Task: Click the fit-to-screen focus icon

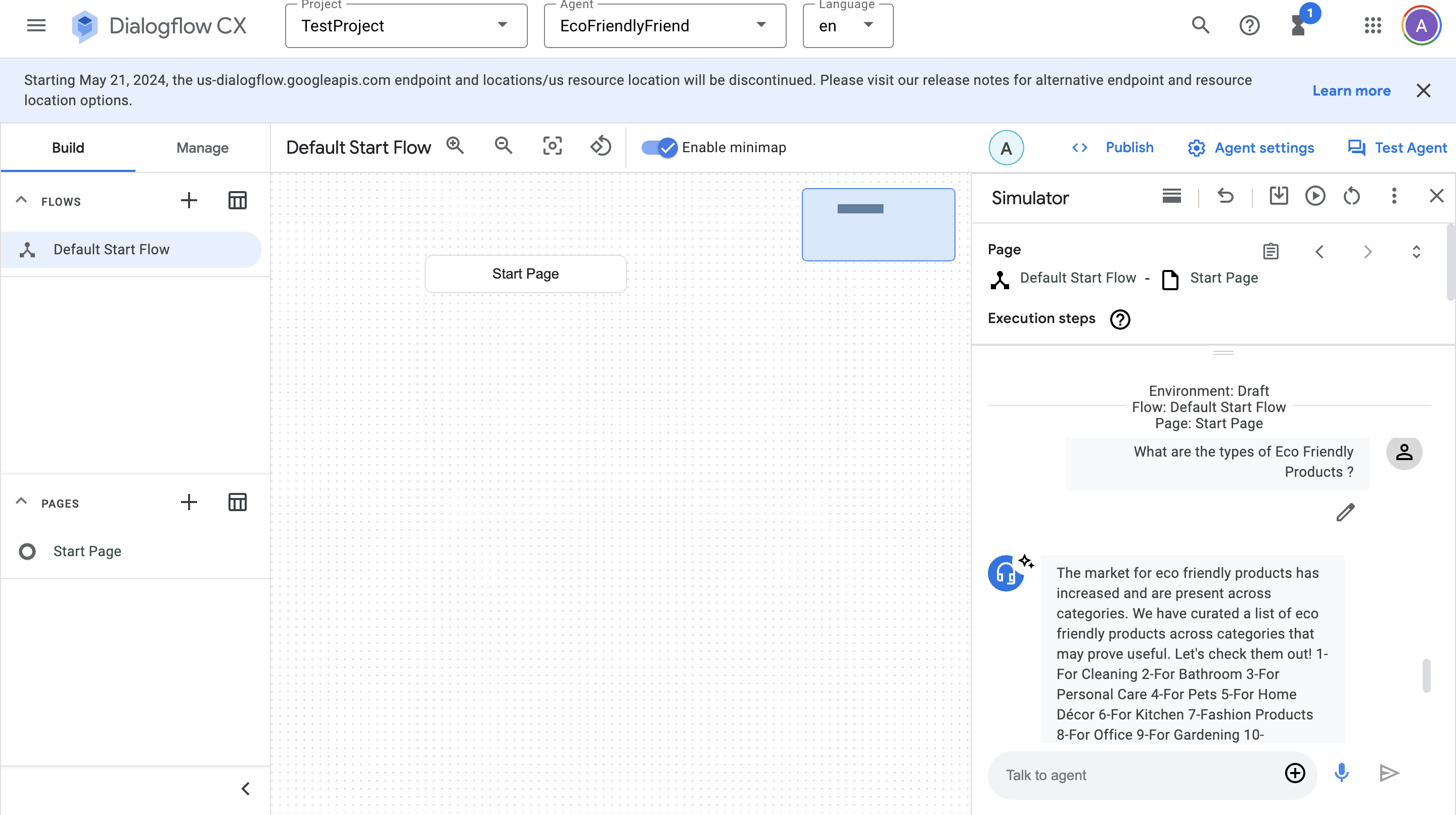Action: (552, 147)
